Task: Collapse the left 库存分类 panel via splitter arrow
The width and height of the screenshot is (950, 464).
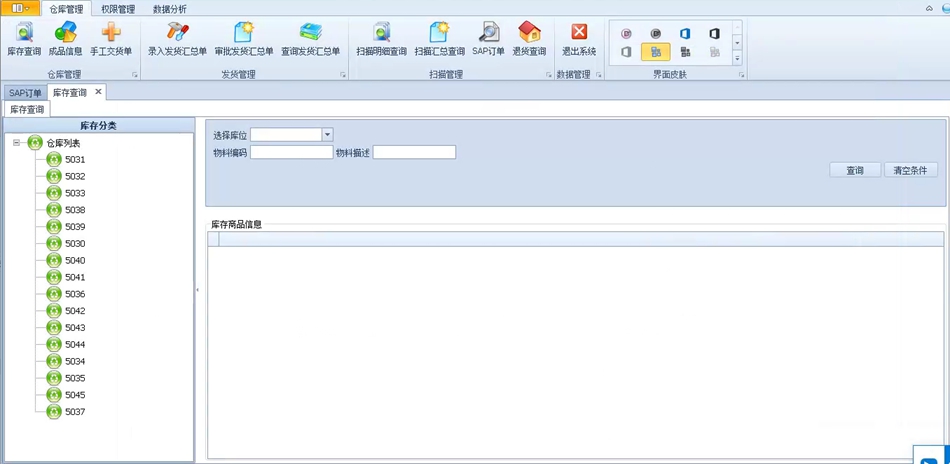Action: (198, 290)
